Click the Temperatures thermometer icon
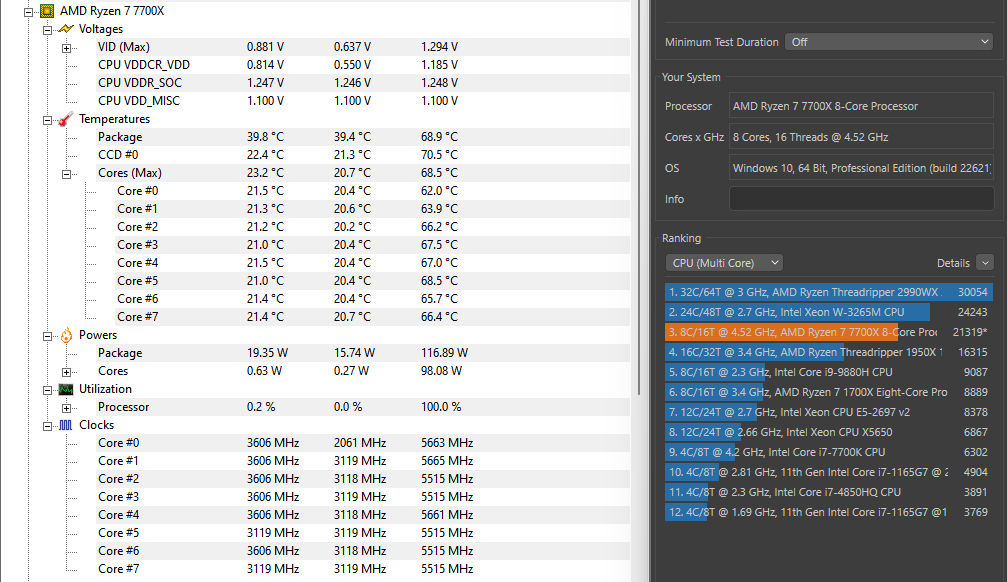The width and height of the screenshot is (1007, 582). [x=66, y=119]
